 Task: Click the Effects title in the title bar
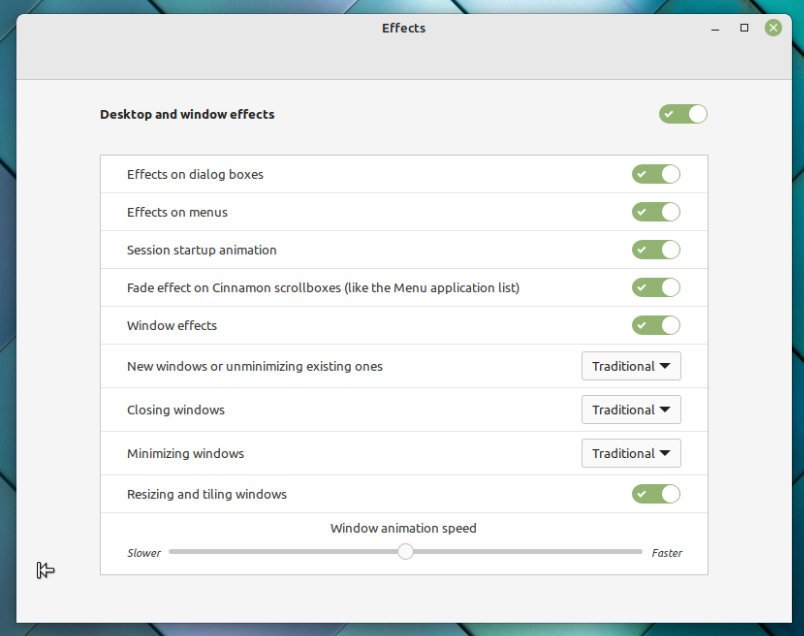(x=403, y=28)
